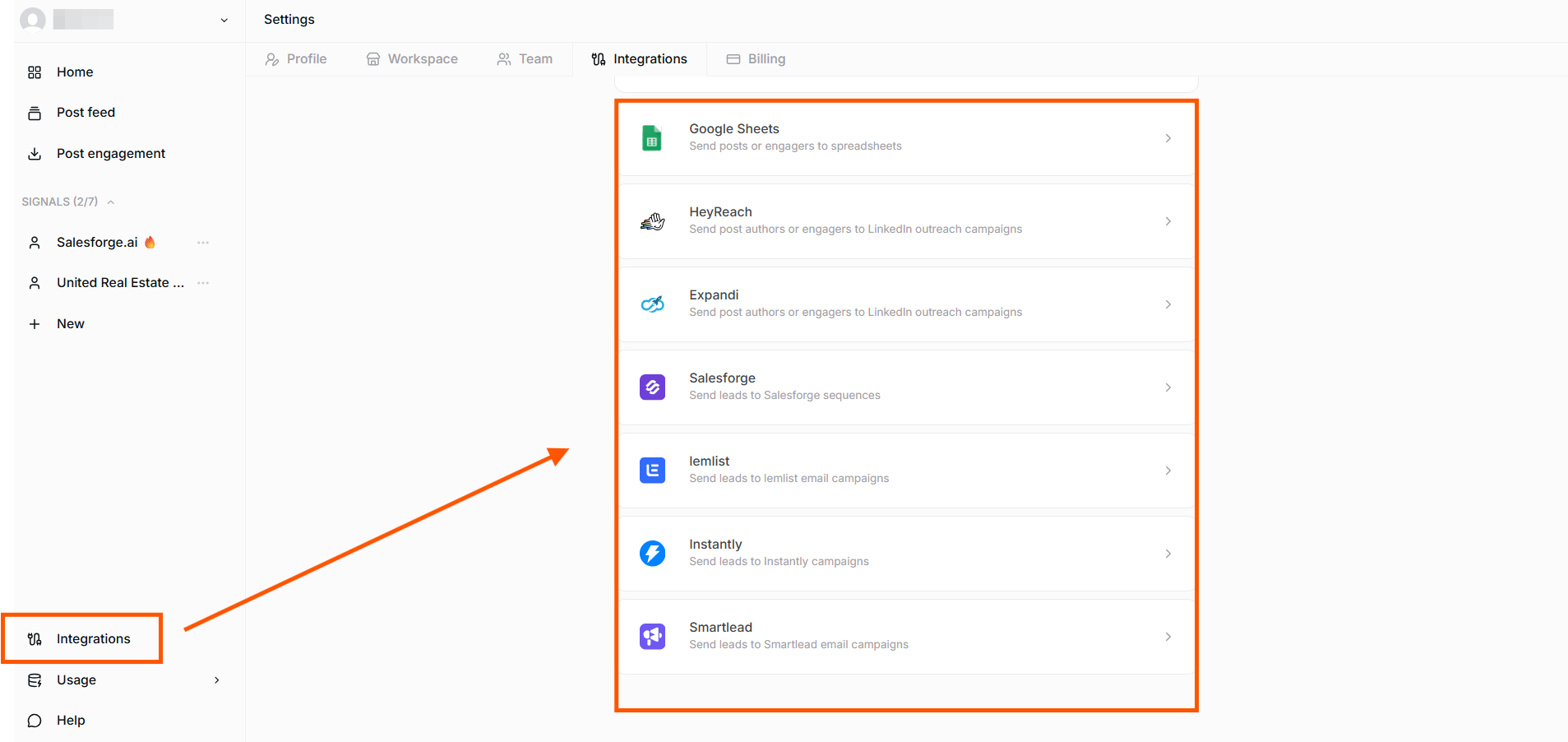This screenshot has height=742, width=1568.
Task: Open Post feed page
Action: click(x=86, y=113)
